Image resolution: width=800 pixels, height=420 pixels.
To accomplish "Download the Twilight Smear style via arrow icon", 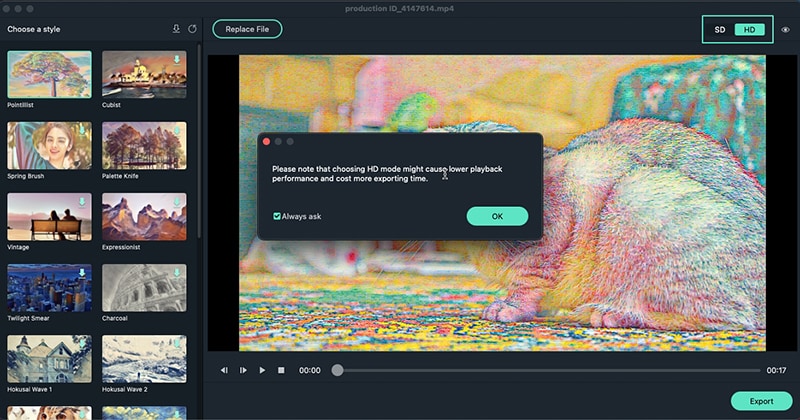I will pyautogui.click(x=82, y=273).
